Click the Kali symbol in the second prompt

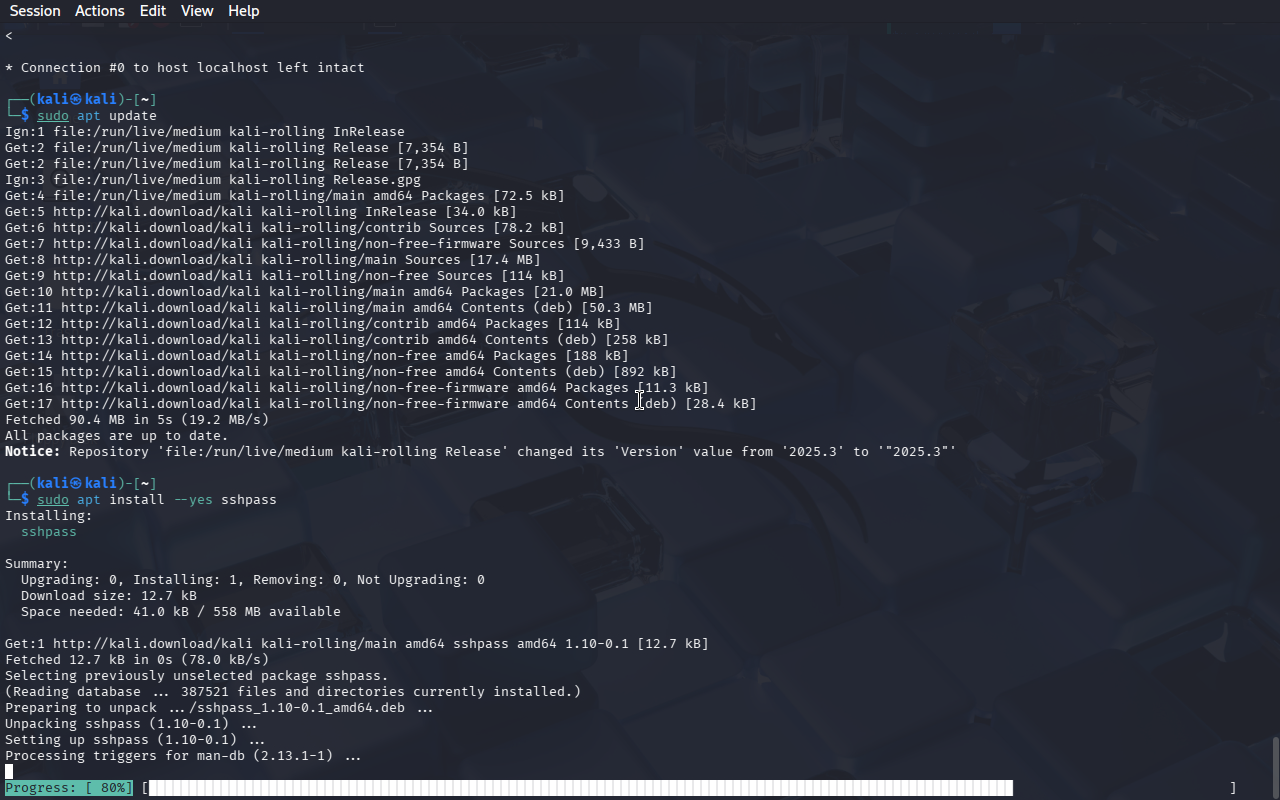point(76,484)
